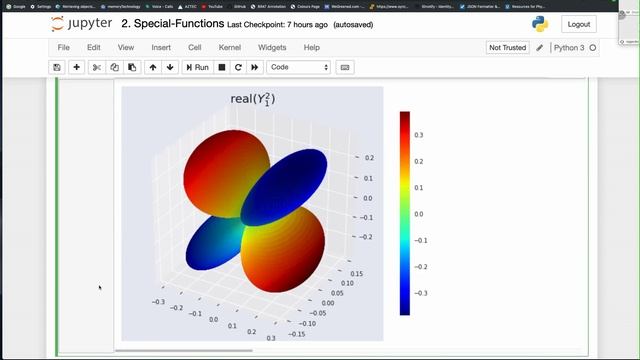
Task: Cut selected cells with the scissors icon
Action: pos(97,67)
